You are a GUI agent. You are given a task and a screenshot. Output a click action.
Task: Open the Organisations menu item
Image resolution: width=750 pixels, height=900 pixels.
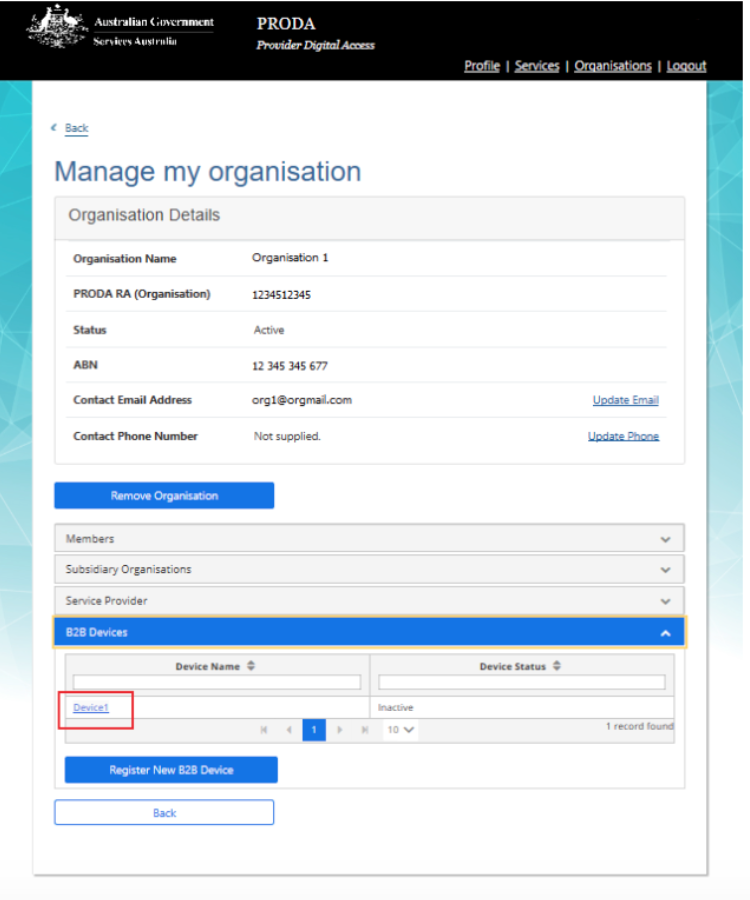613,66
